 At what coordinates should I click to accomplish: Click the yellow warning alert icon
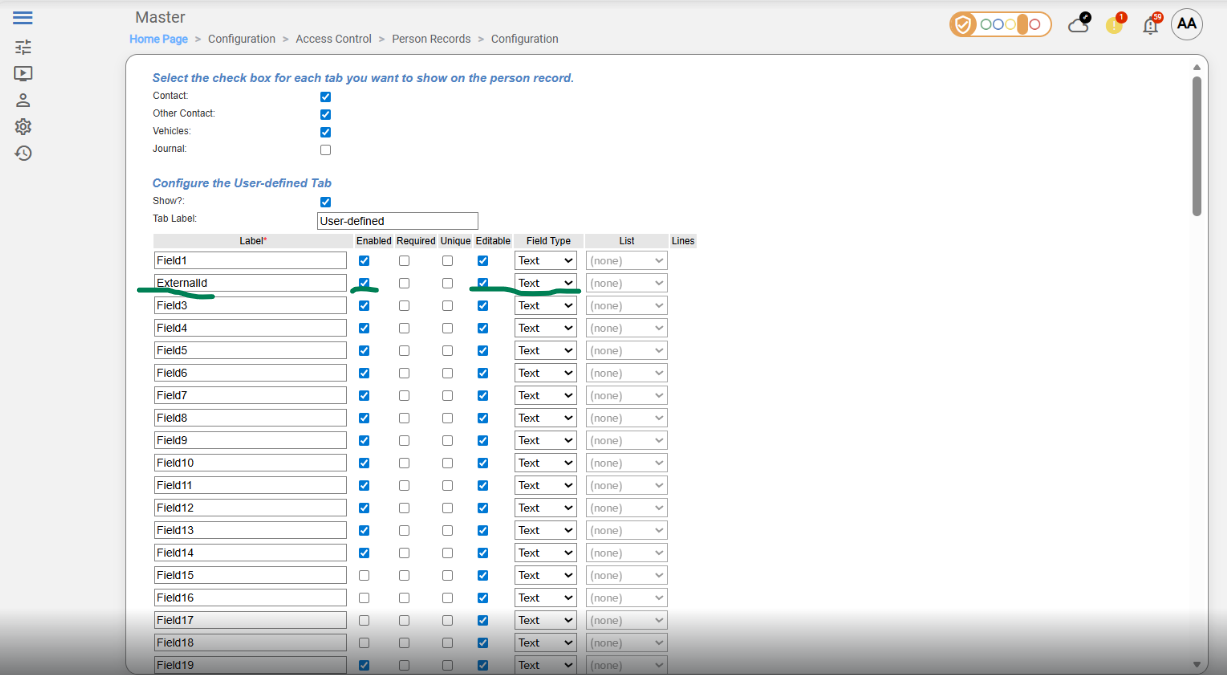(1114, 25)
